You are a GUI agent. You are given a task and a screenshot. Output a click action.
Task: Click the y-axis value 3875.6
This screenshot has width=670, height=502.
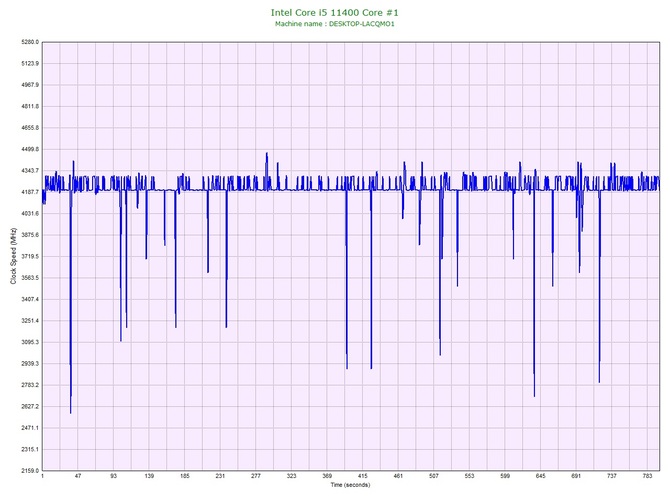point(30,235)
